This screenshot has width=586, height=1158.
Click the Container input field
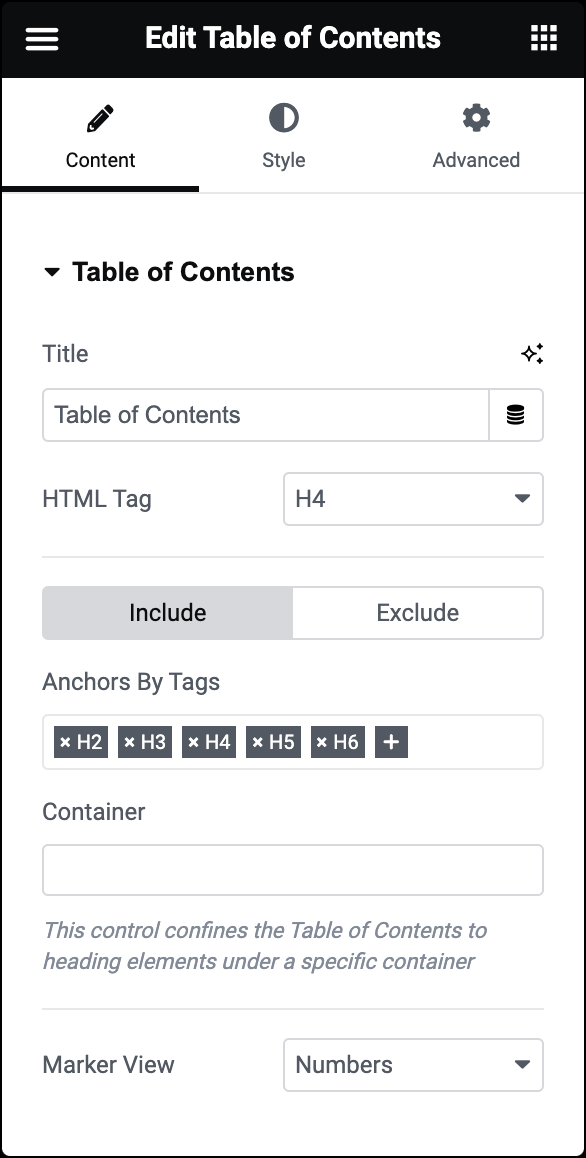(x=293, y=870)
